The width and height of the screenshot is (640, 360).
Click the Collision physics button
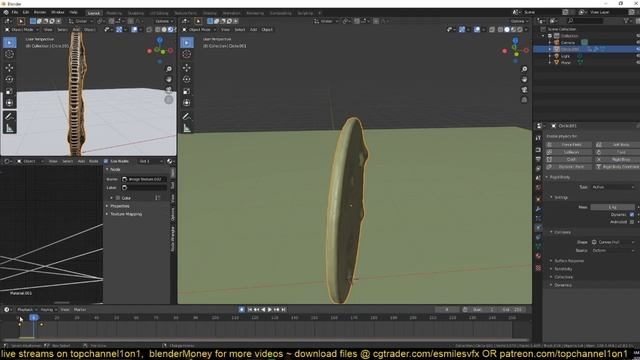point(569,152)
